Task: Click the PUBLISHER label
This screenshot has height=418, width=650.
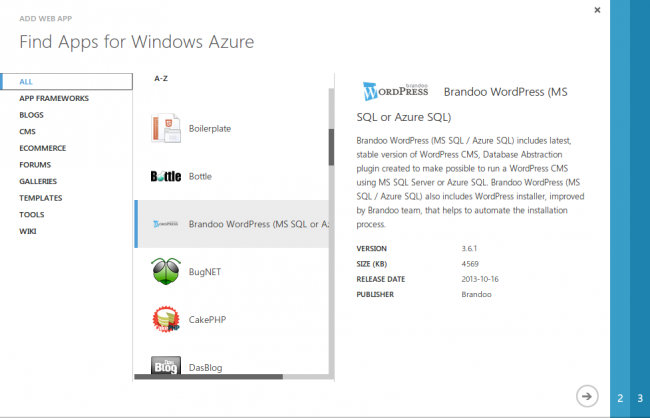Action: click(375, 294)
